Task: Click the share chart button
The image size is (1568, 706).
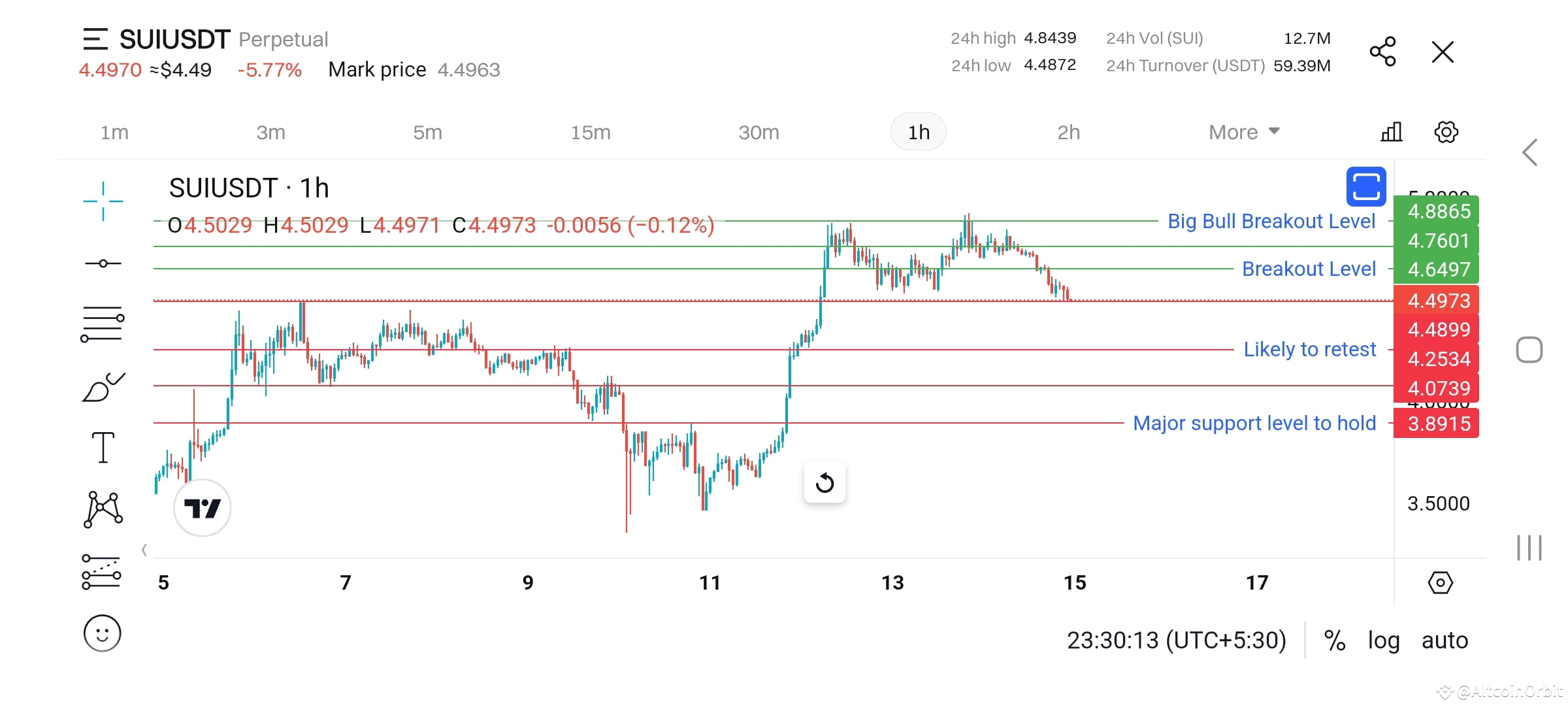Action: tap(1382, 52)
